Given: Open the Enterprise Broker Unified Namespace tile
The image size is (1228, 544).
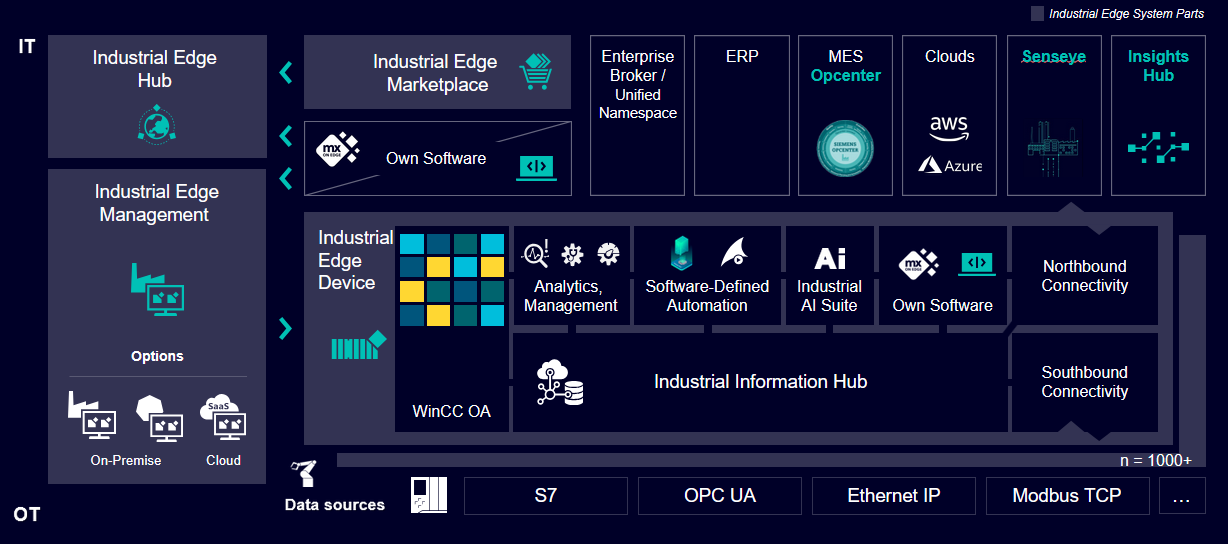Looking at the screenshot, I should click(x=637, y=115).
